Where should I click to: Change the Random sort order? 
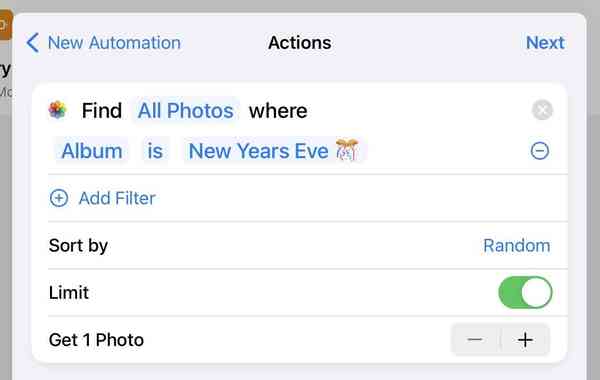pos(517,246)
